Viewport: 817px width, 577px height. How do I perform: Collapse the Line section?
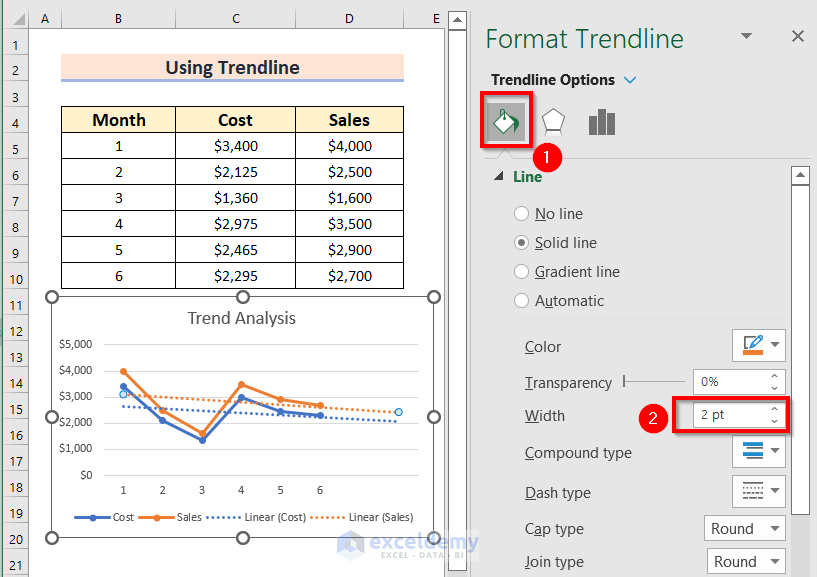(x=499, y=177)
